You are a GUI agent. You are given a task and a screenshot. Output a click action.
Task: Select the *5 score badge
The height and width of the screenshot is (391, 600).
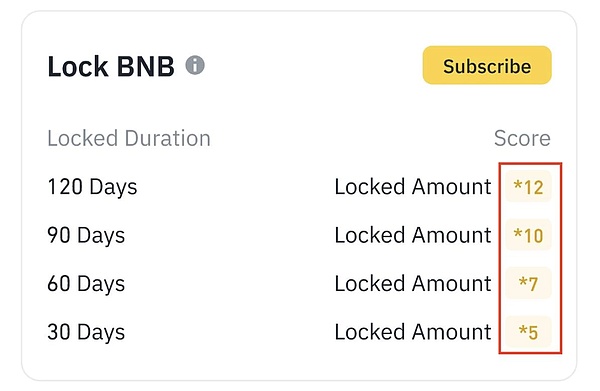tap(528, 332)
